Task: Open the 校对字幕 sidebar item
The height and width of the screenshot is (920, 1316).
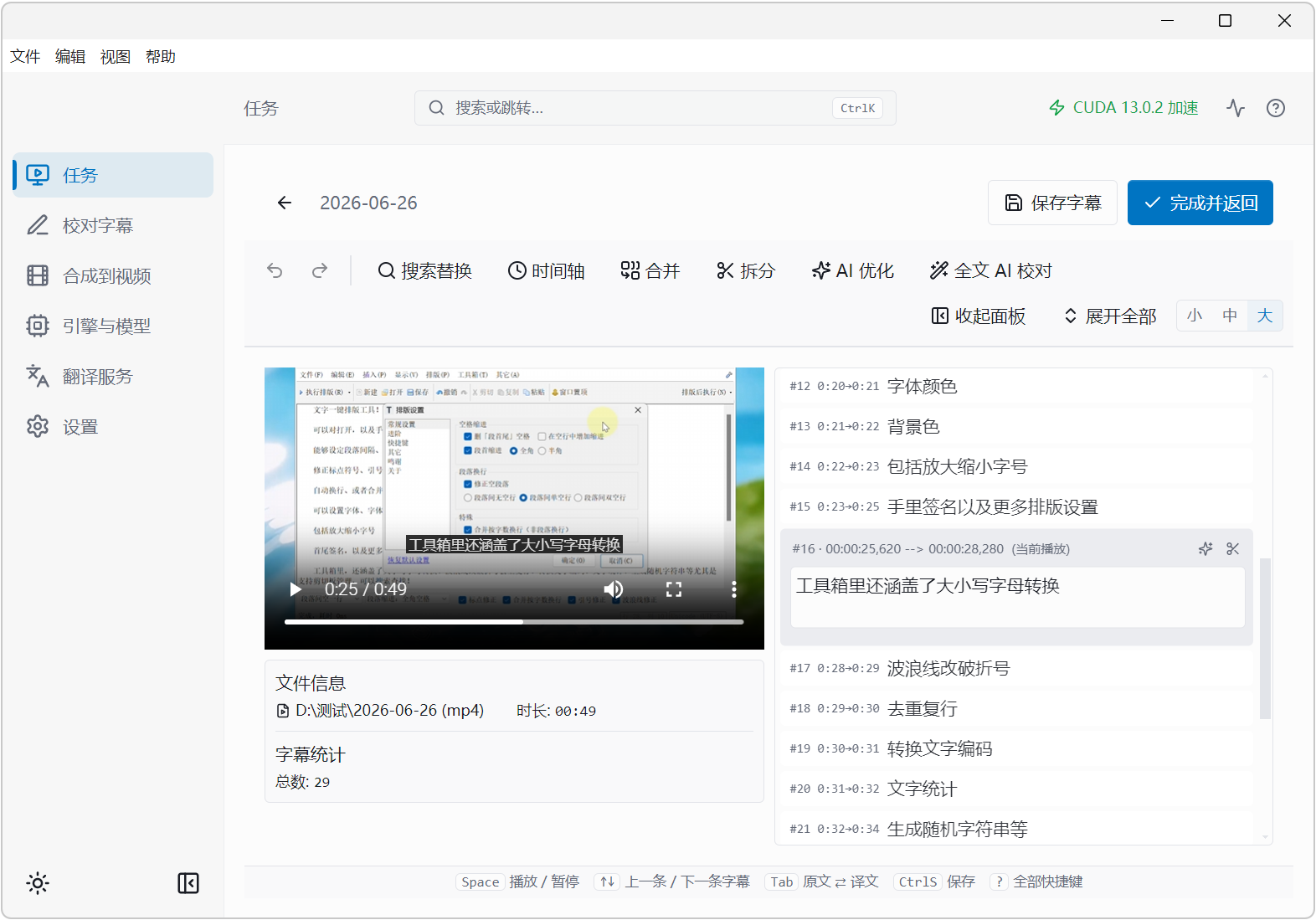Action: tap(113, 225)
